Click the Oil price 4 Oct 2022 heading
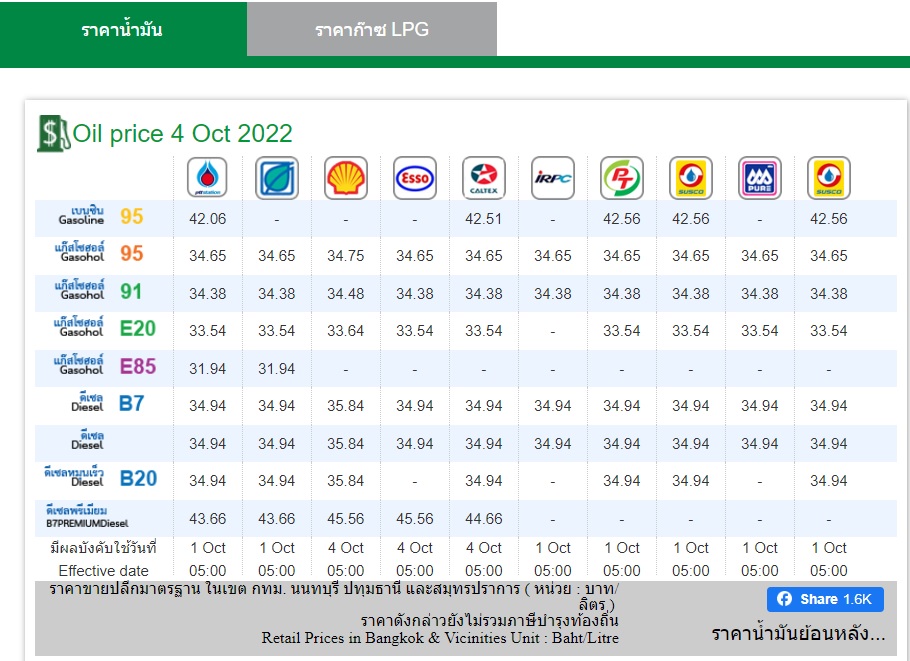Screen dimensions: 910x661 click(x=183, y=133)
